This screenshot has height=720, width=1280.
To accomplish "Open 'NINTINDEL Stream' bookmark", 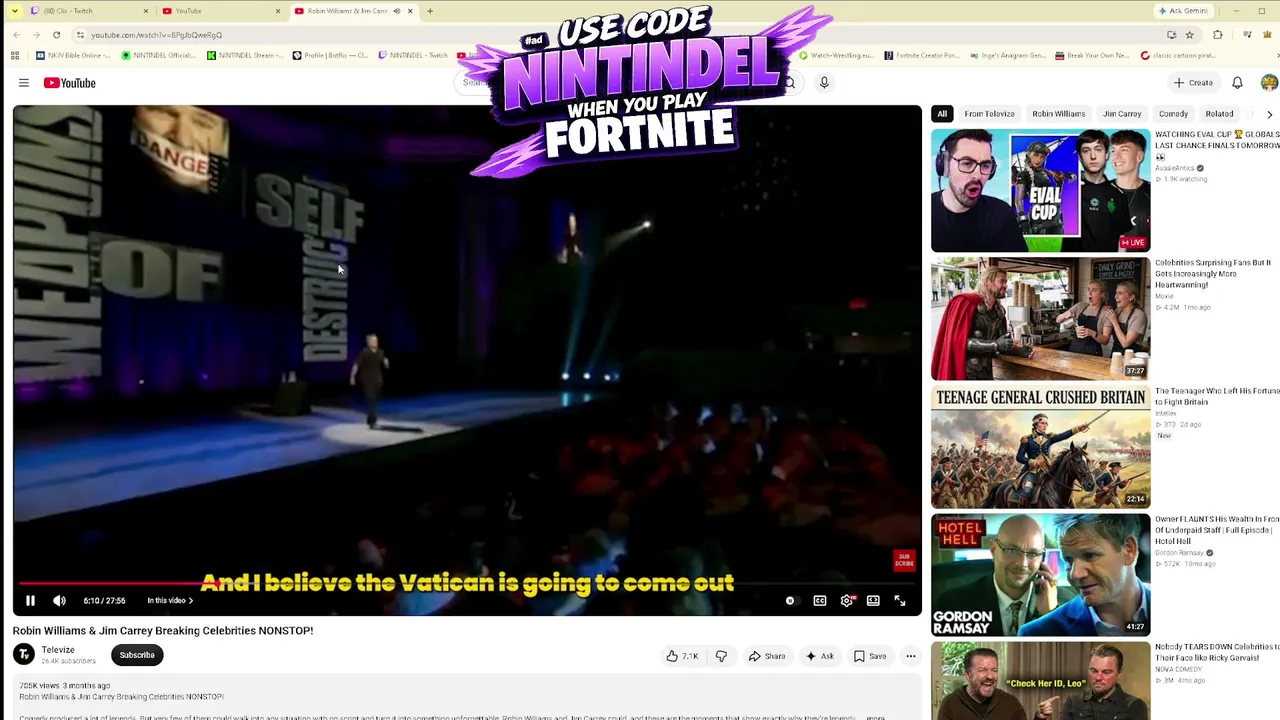I will tap(246, 55).
